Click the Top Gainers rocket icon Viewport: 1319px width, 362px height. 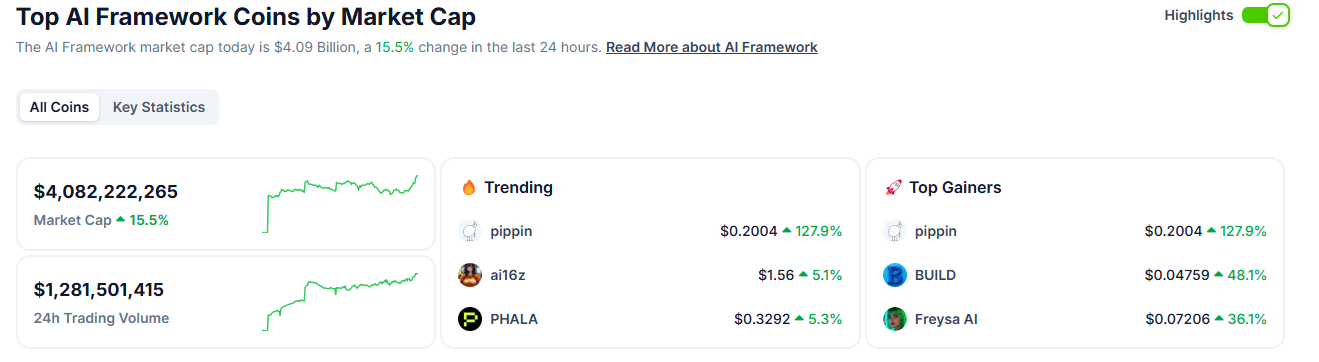pos(894,188)
